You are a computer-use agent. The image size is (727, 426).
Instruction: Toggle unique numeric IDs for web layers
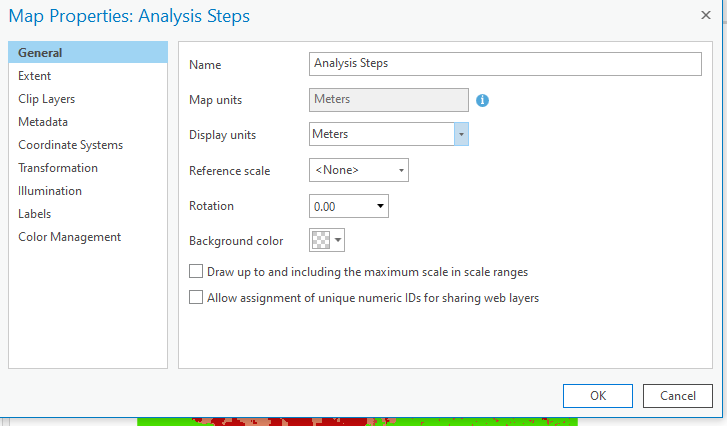click(x=196, y=297)
